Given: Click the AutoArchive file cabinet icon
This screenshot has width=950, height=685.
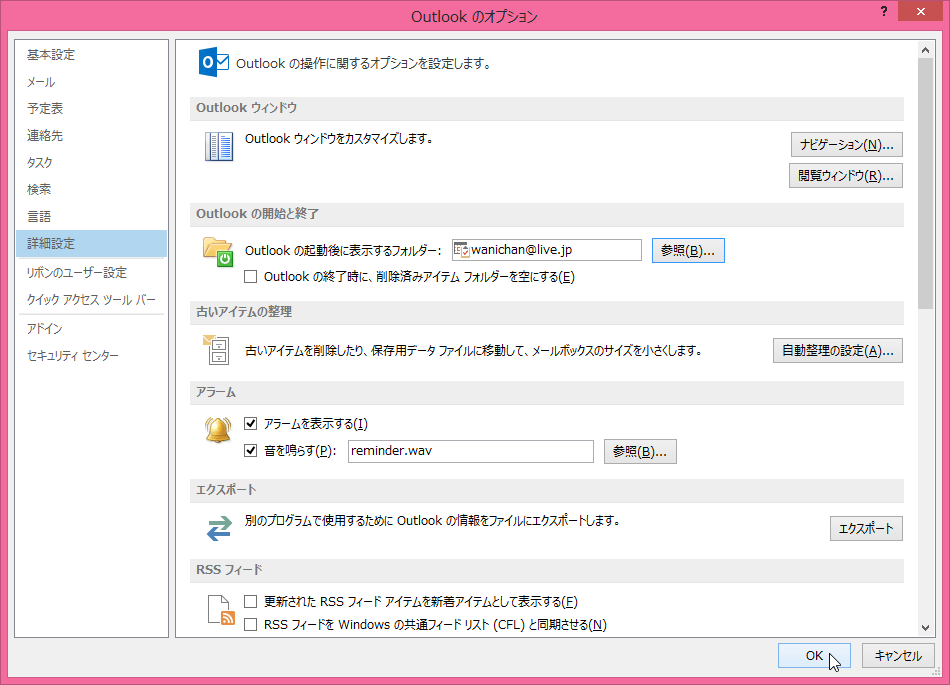Looking at the screenshot, I should (216, 349).
